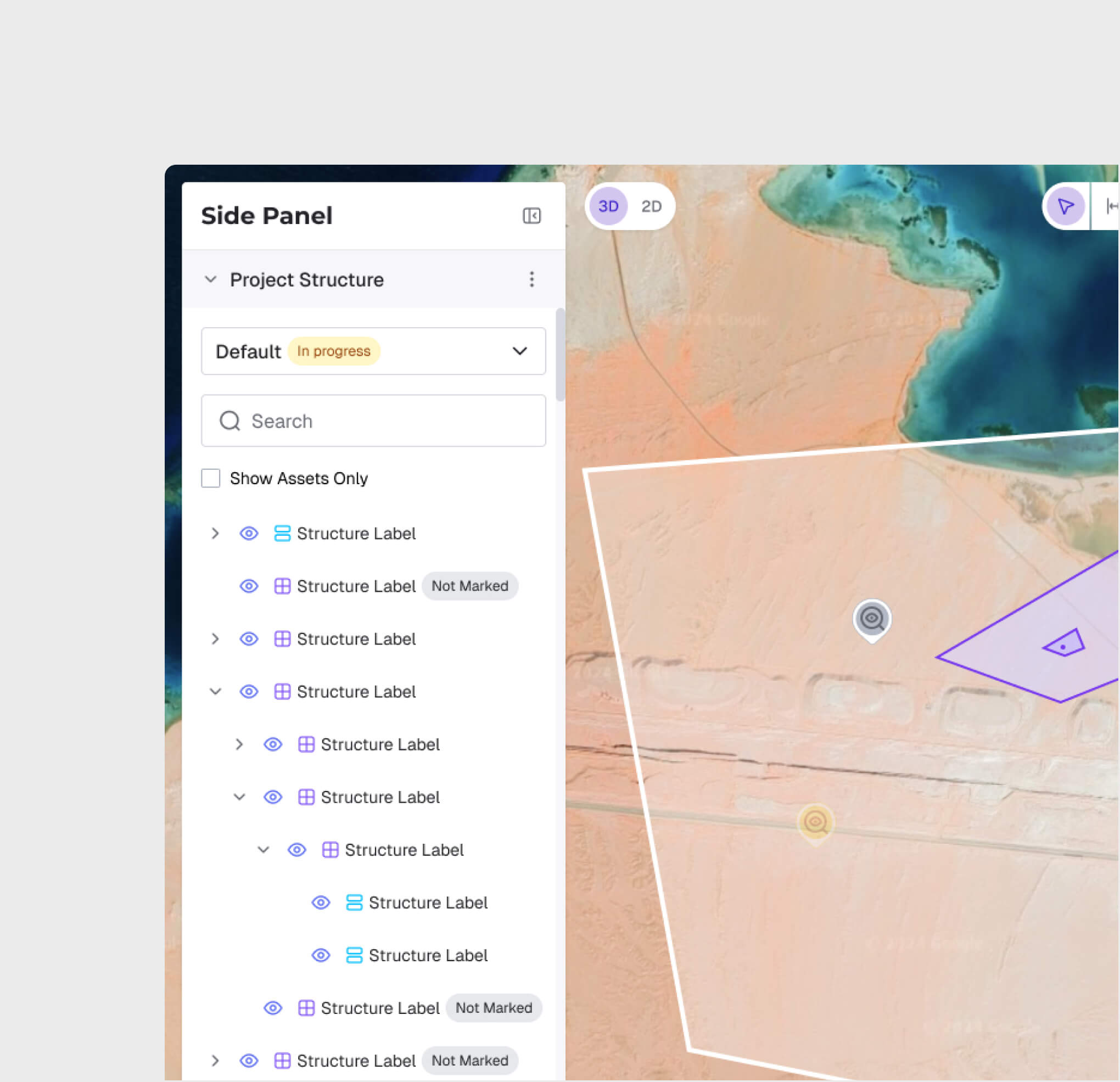Image resolution: width=1120 pixels, height=1082 pixels.
Task: Hide the topmost Structure Label via its eye toggle
Action: 249,533
